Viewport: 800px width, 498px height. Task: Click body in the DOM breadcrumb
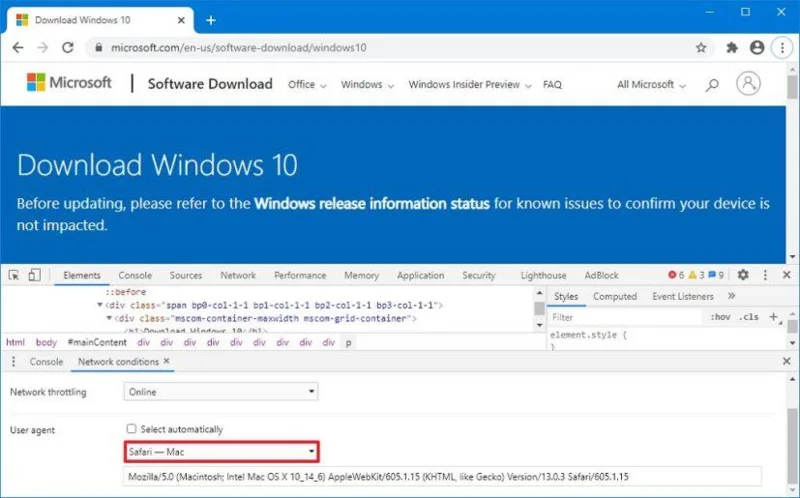click(x=46, y=342)
